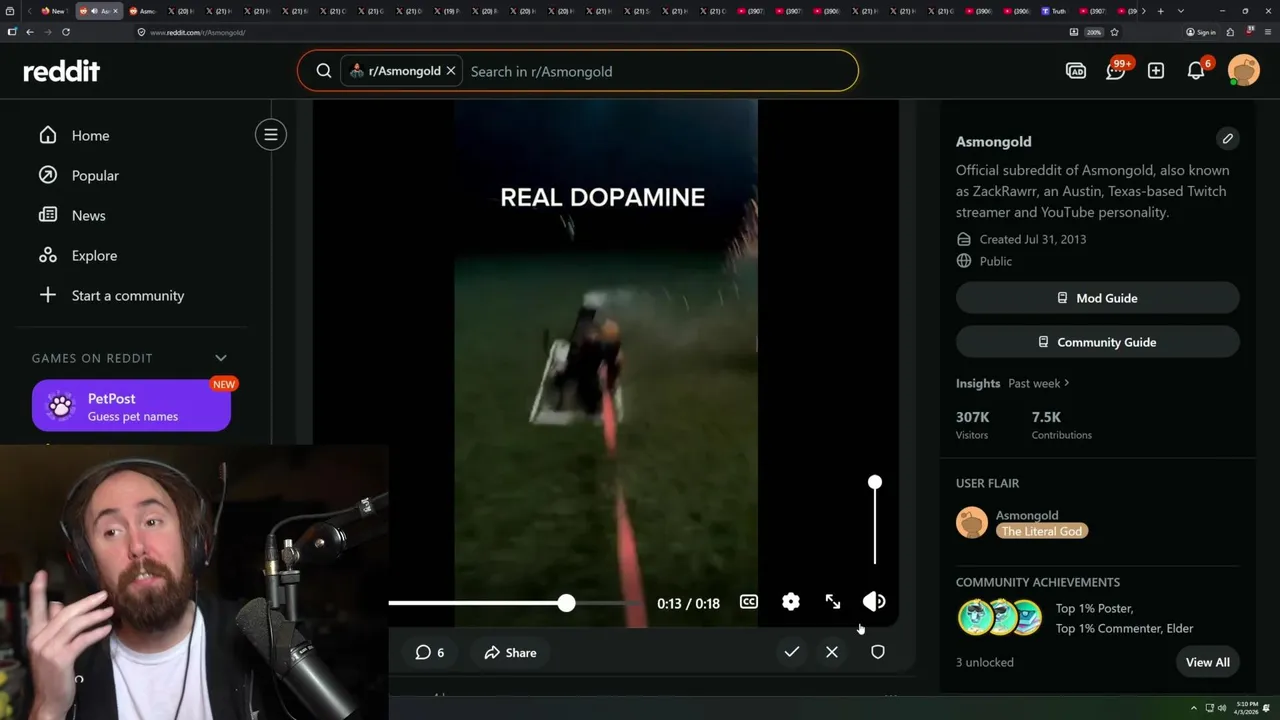Open the taskbar clock and date
The image size is (1280, 720).
pyautogui.click(x=1246, y=708)
